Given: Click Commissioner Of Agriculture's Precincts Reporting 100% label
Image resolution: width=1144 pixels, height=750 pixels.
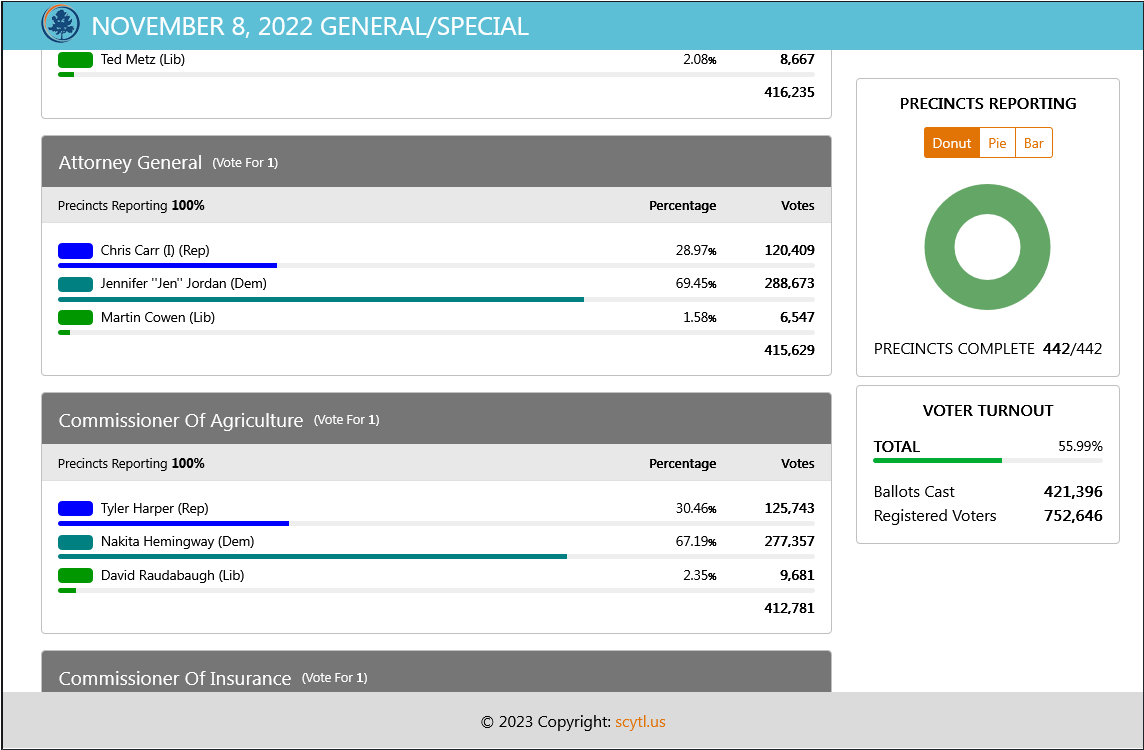Looking at the screenshot, I should click(131, 463).
